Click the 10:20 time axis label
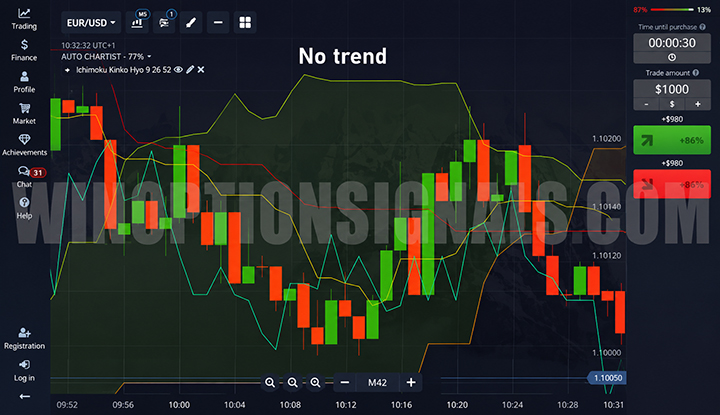The image size is (720, 415). (457, 405)
